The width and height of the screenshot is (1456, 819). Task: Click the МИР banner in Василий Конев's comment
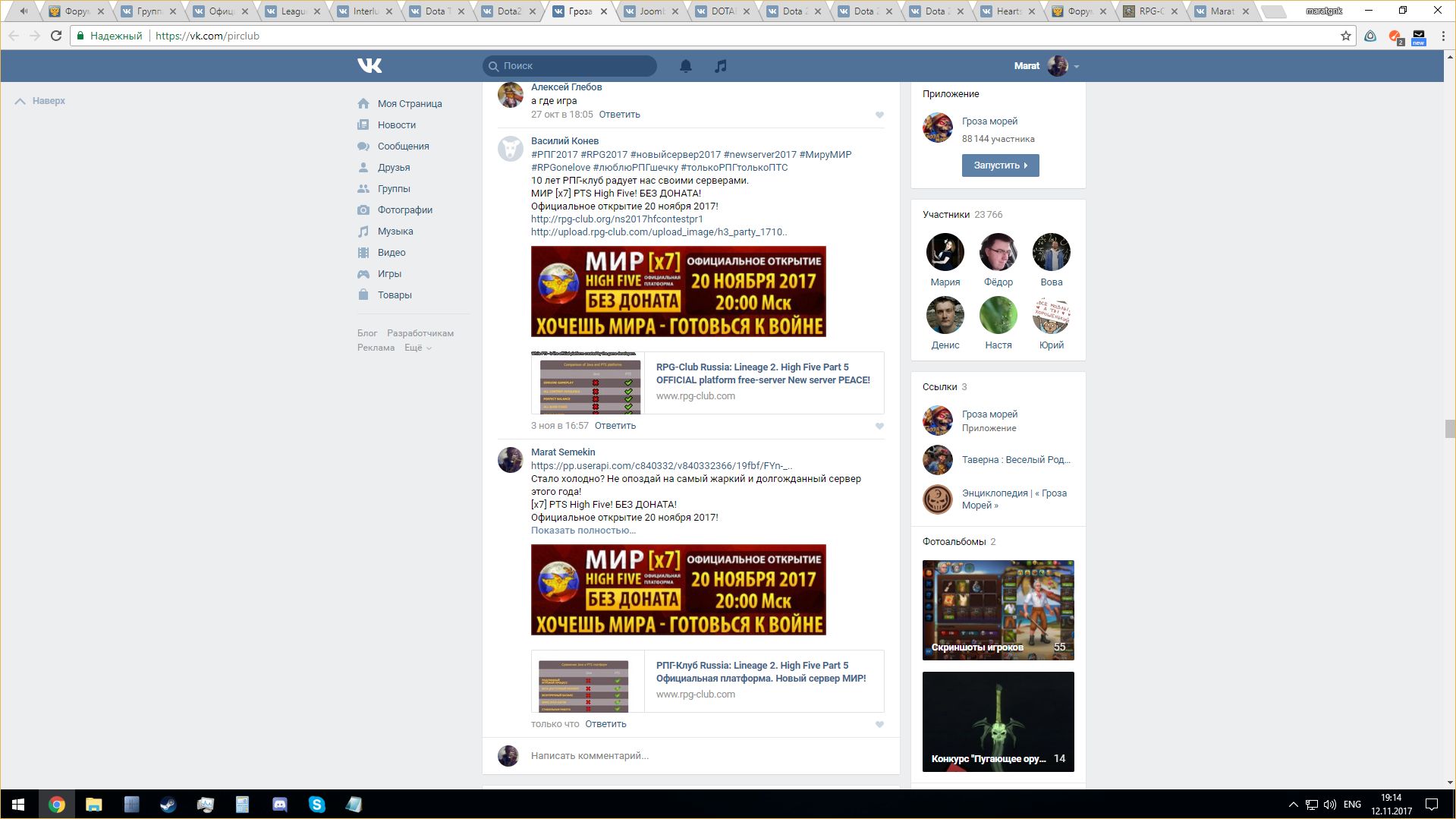678,291
